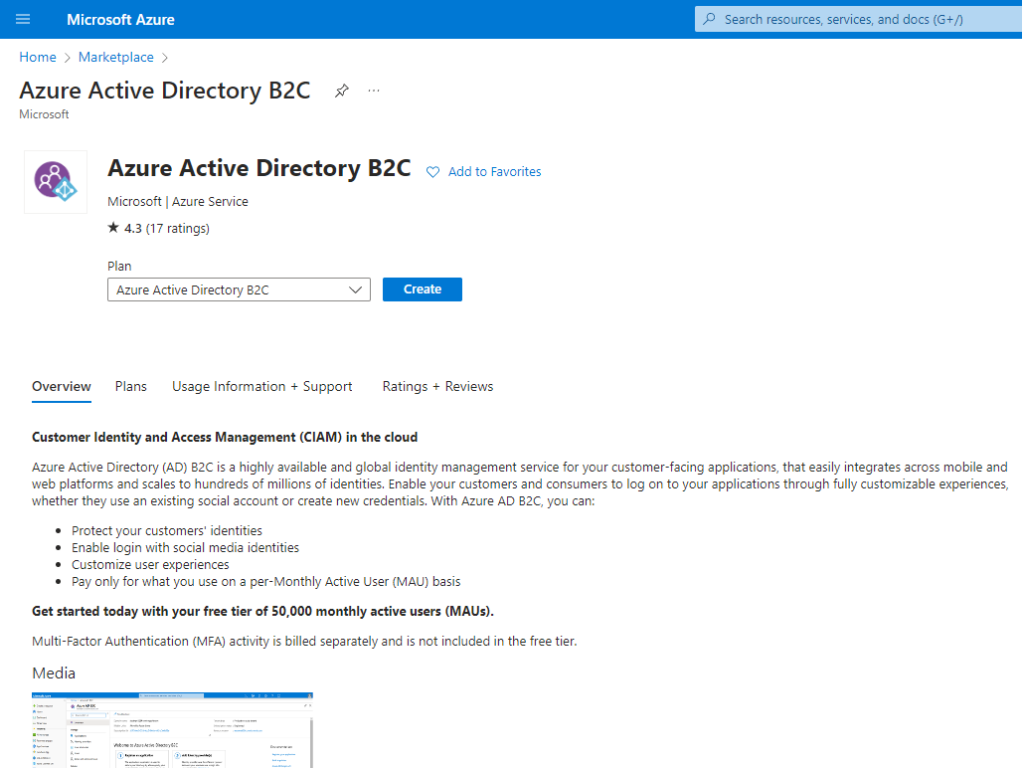
Task: Open the Plans tab
Action: point(131,387)
